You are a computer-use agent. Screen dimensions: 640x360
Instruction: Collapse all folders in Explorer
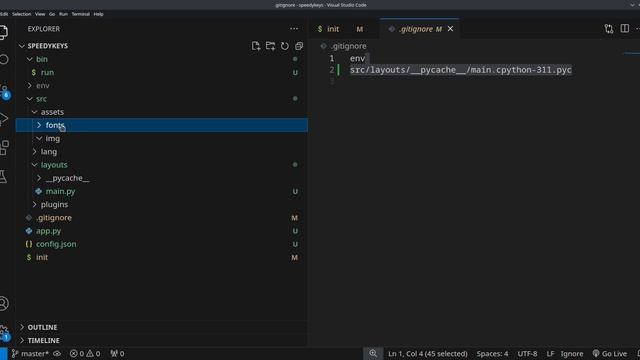299,46
